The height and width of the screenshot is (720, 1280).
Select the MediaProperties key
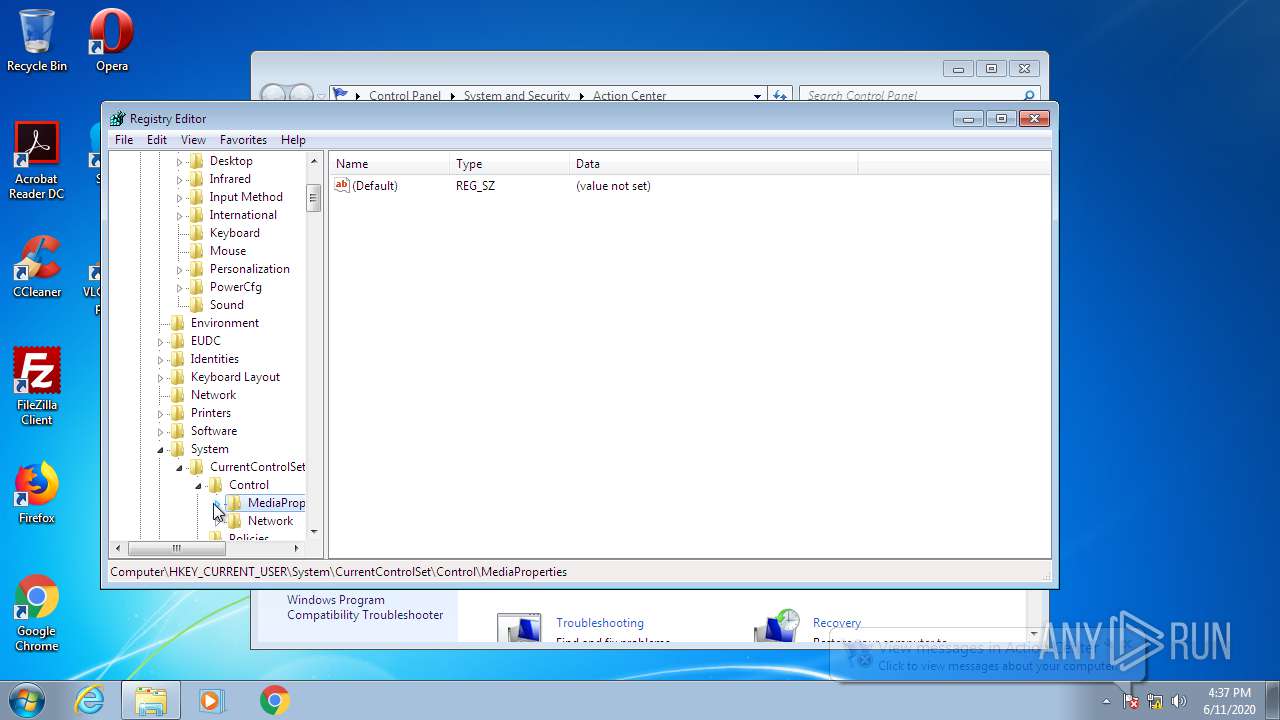point(276,503)
